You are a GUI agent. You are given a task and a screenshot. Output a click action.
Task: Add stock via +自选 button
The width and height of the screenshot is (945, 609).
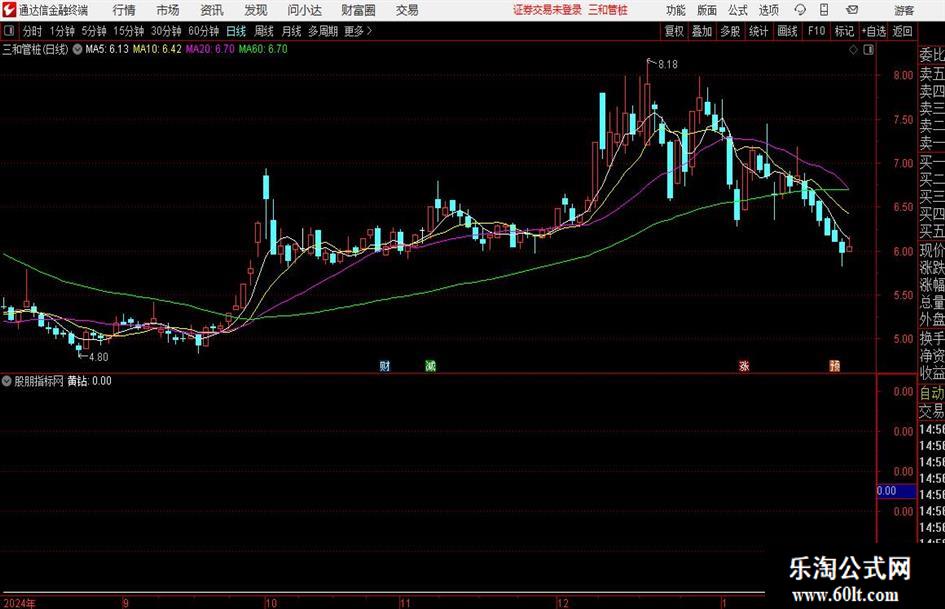pos(873,31)
